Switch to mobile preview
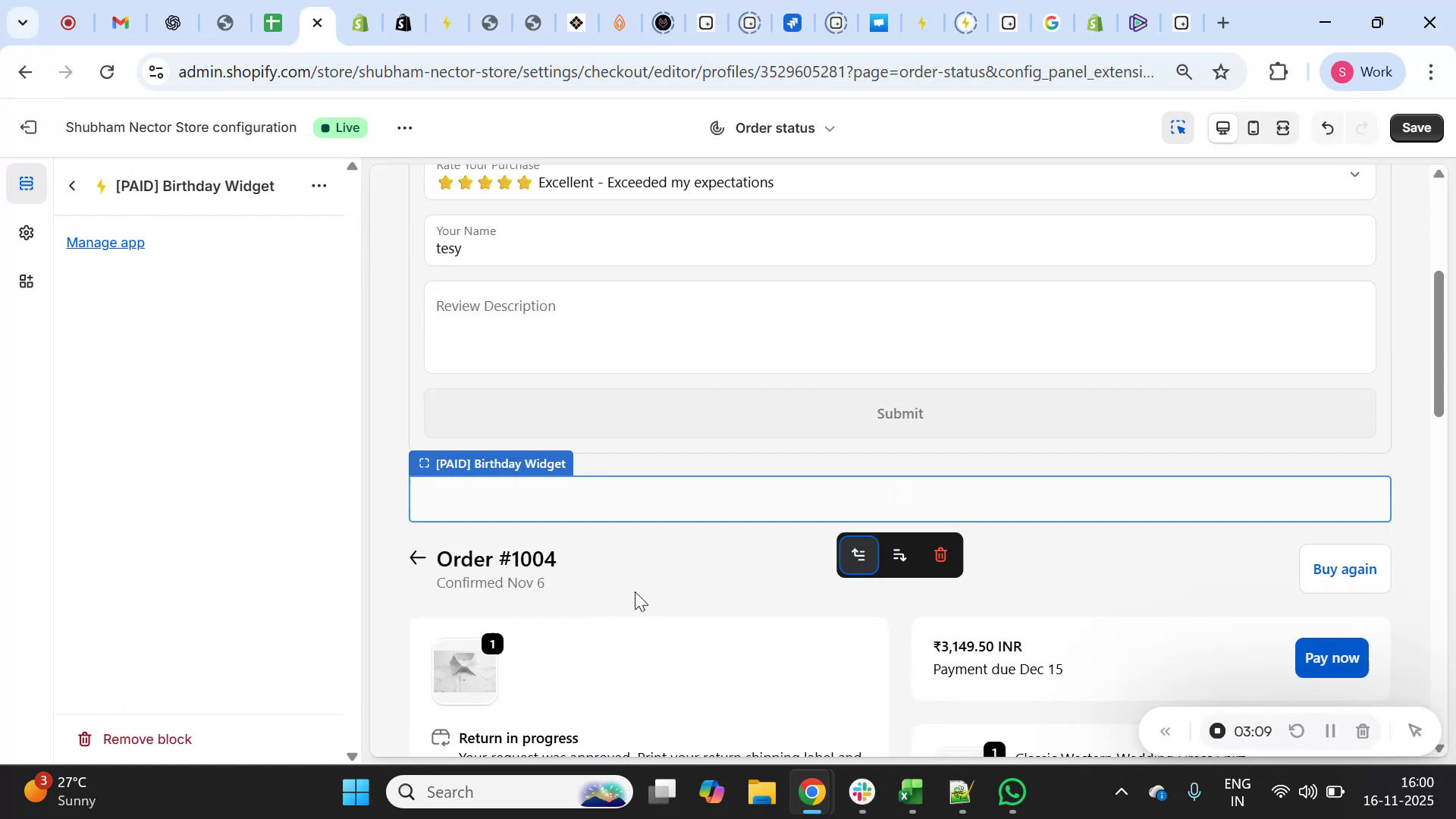This screenshot has height=819, width=1456. (x=1253, y=127)
